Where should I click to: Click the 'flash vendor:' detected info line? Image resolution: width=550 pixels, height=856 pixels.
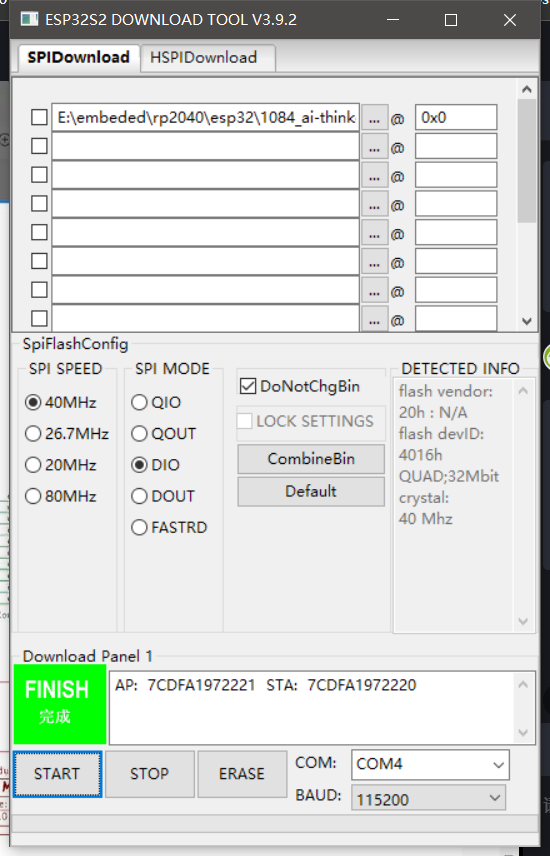pyautogui.click(x=446, y=391)
